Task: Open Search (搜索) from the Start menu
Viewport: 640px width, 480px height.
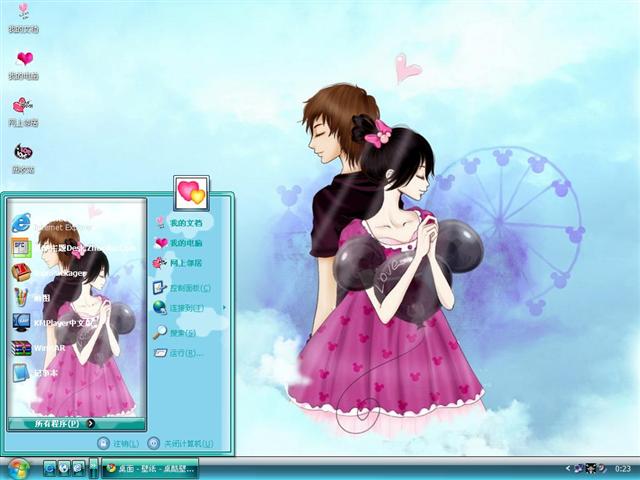Action: coord(175,333)
